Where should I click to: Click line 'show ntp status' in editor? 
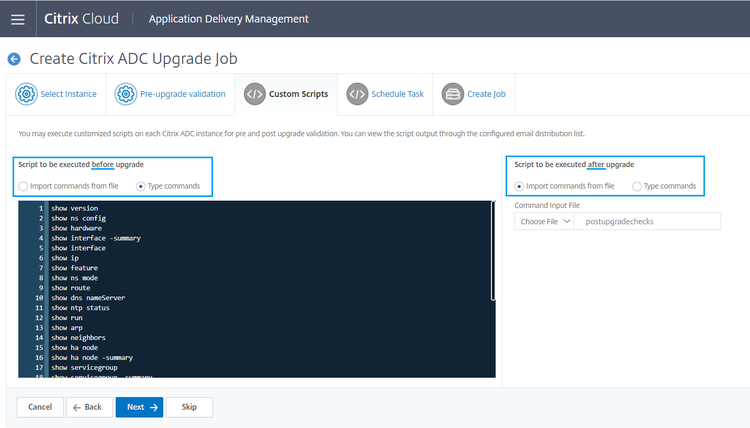(80, 308)
